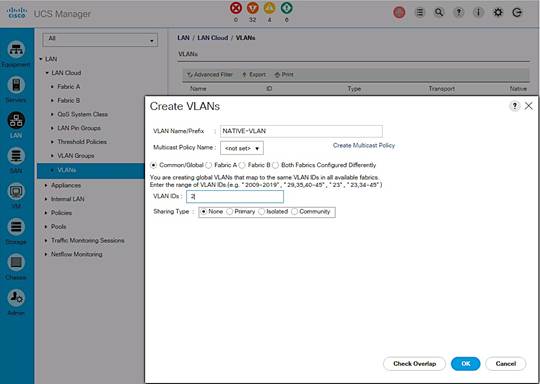
Task: Close the Create VLANs dialog
Action: coord(529,106)
